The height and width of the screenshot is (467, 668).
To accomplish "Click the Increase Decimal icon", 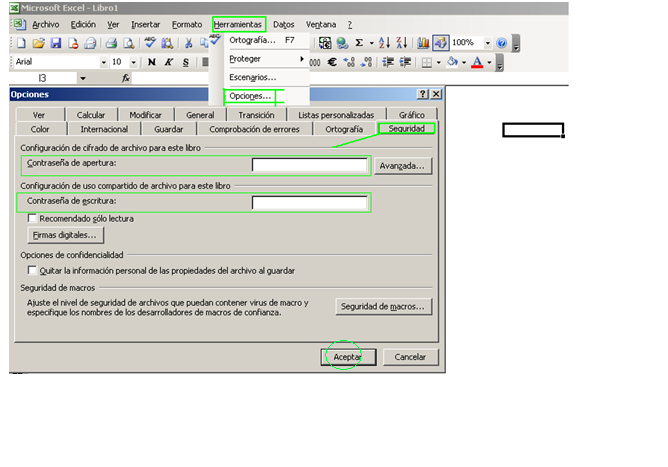I will tap(349, 62).
